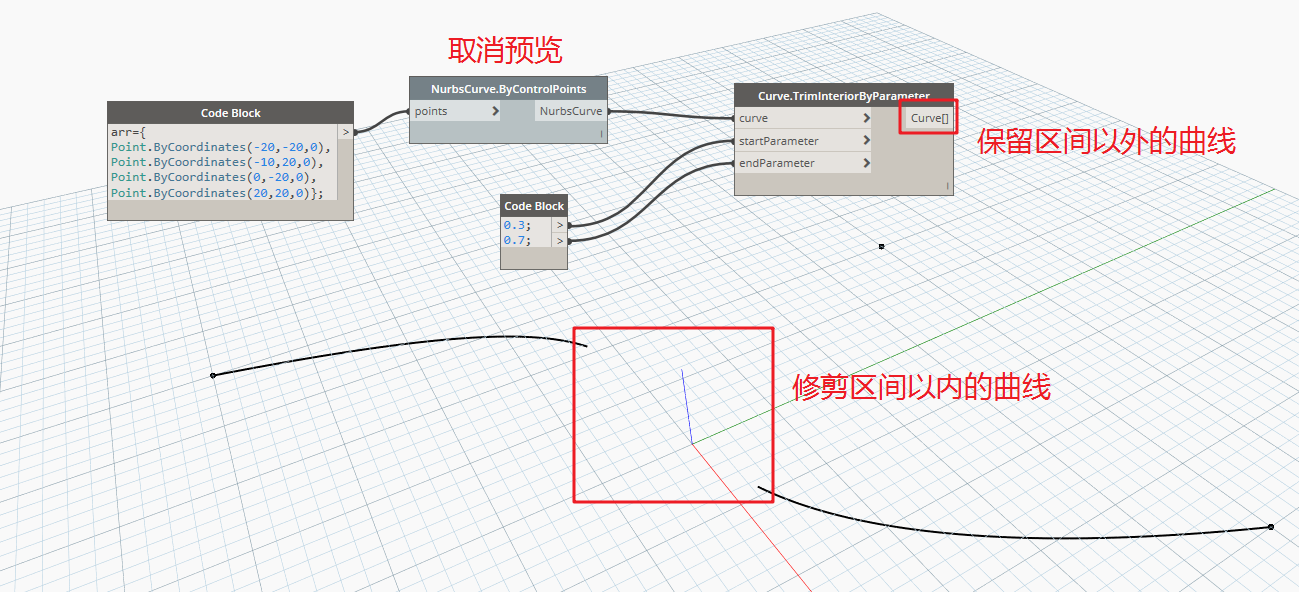Screen dimensions: 1299x592
Task: Click the Curve[] output port
Action: [x=929, y=118]
